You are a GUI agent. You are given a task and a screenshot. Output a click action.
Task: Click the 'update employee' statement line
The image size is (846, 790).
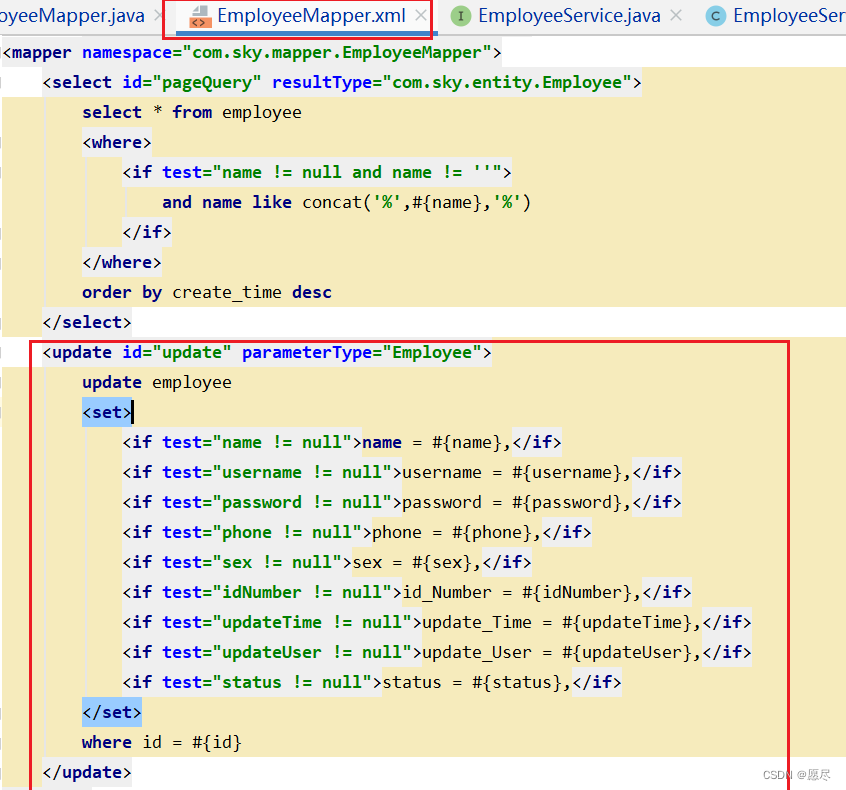pyautogui.click(x=156, y=383)
